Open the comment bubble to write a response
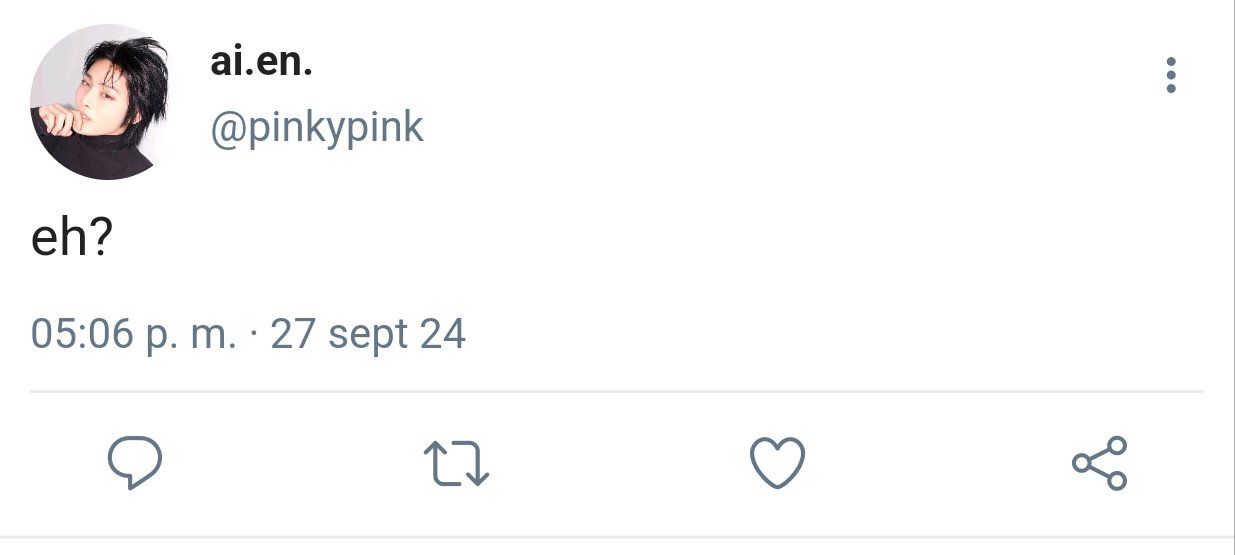The height and width of the screenshot is (555, 1235). click(135, 464)
